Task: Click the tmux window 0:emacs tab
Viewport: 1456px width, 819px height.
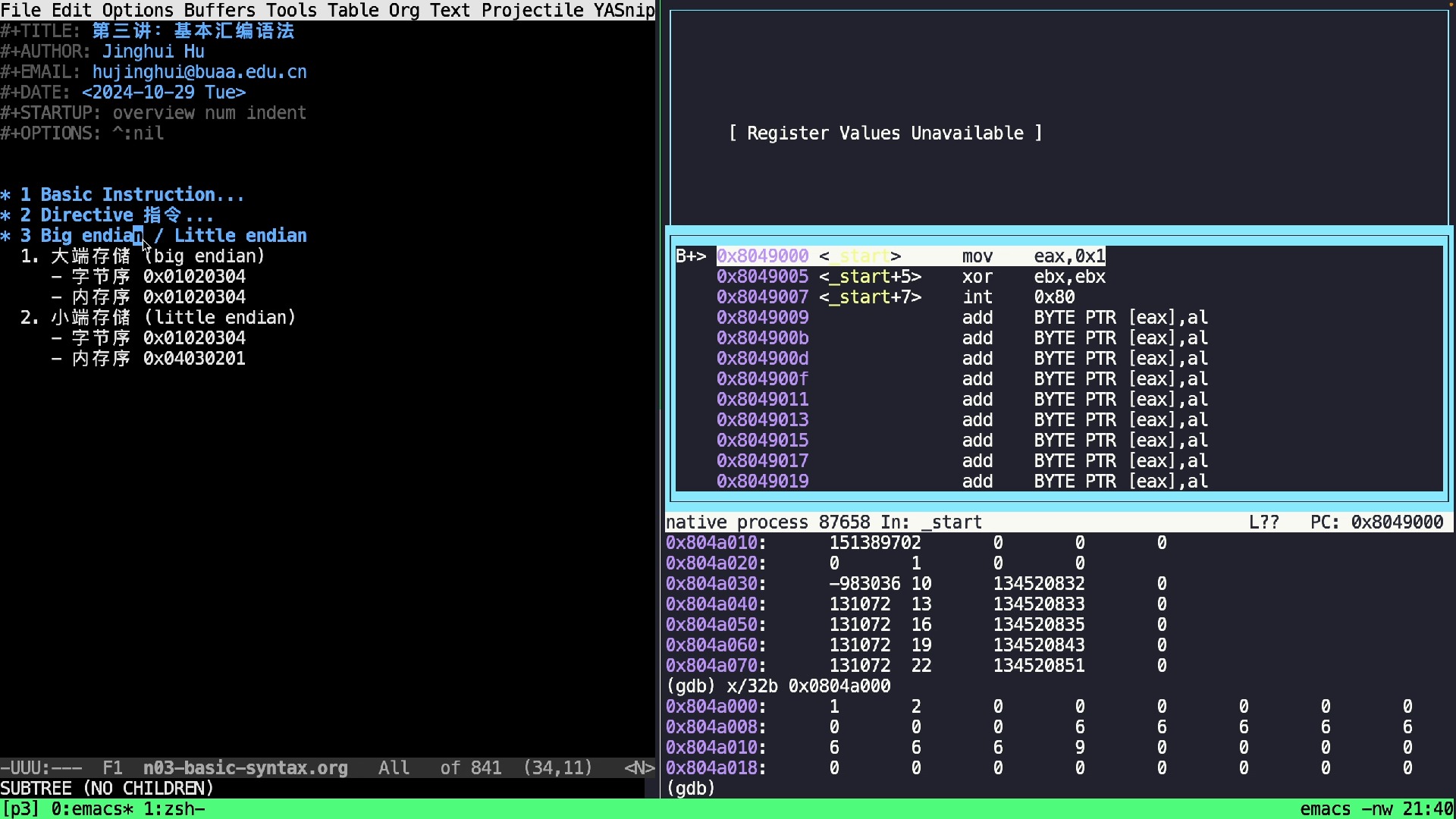Action: (92, 809)
